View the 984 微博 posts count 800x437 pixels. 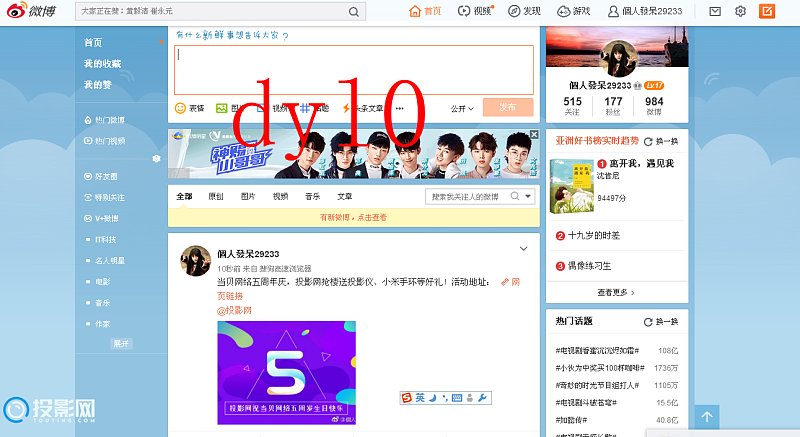654,106
